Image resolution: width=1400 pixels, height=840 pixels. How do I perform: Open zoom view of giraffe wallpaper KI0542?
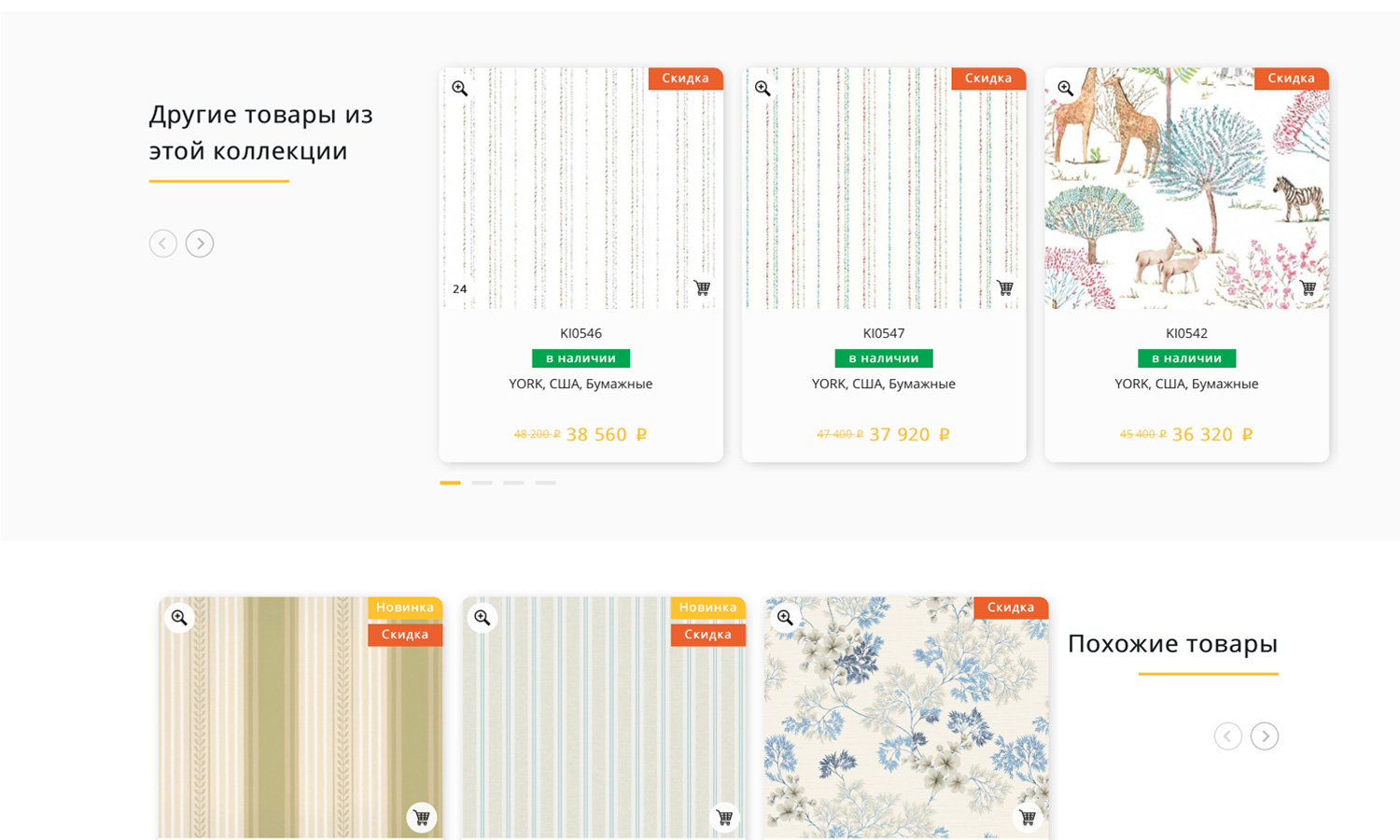1065,89
